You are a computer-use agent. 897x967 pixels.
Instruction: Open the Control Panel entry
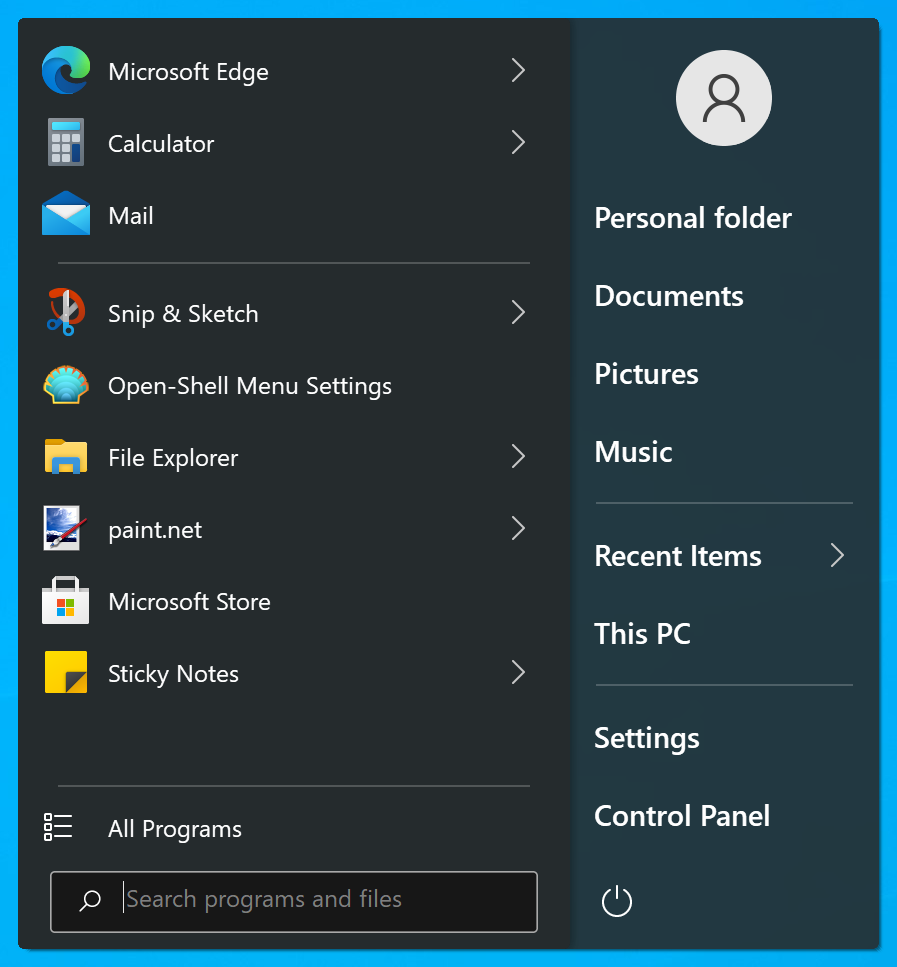(x=682, y=816)
